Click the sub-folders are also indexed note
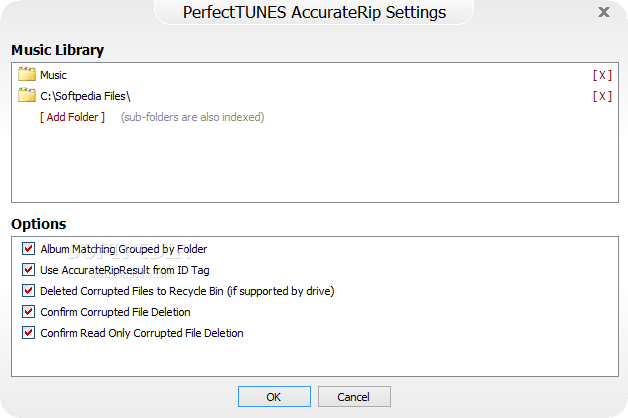This screenshot has height=418, width=628. (x=193, y=117)
